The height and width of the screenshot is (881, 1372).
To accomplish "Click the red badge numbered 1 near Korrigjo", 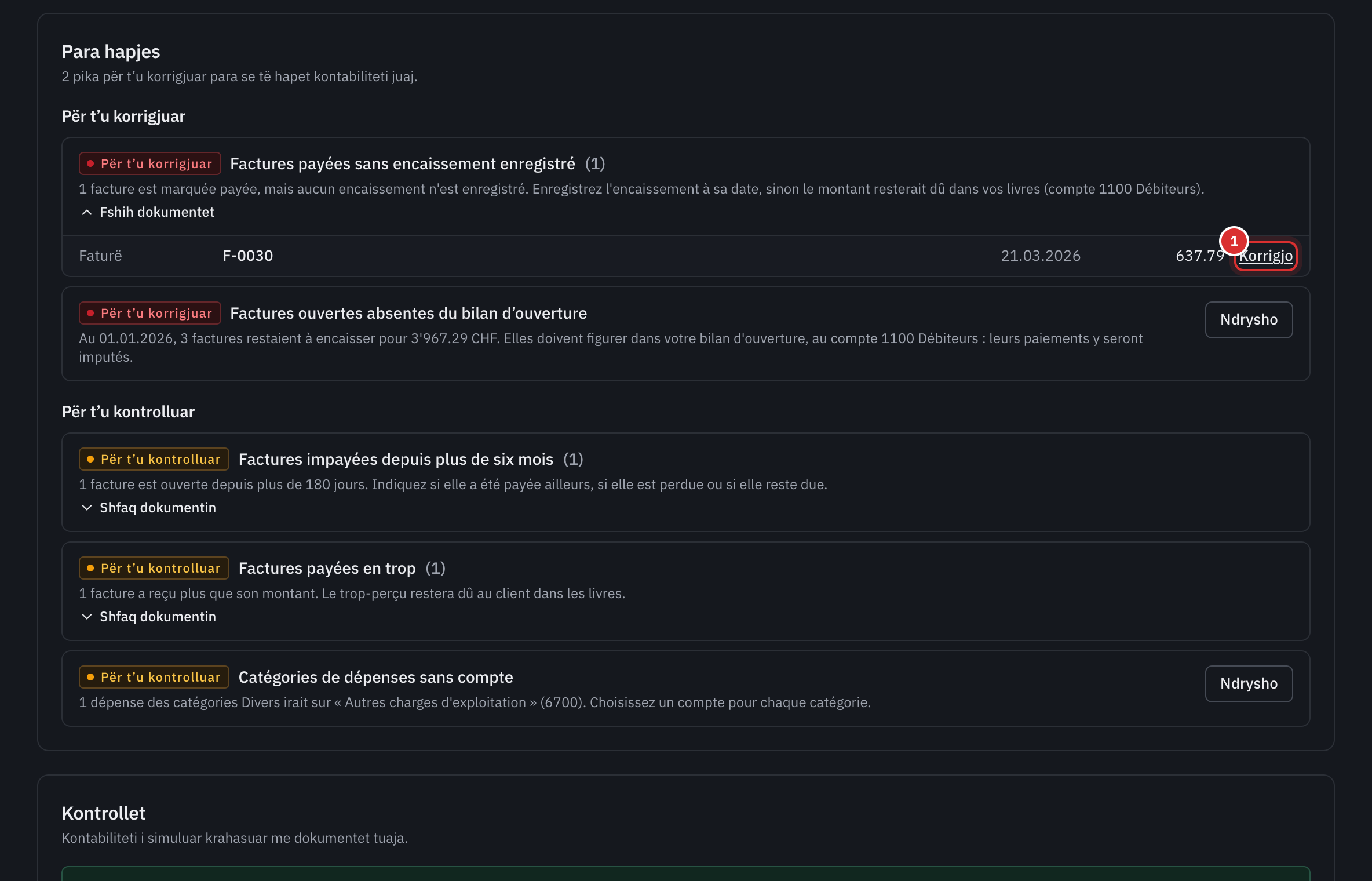I will tap(1234, 241).
